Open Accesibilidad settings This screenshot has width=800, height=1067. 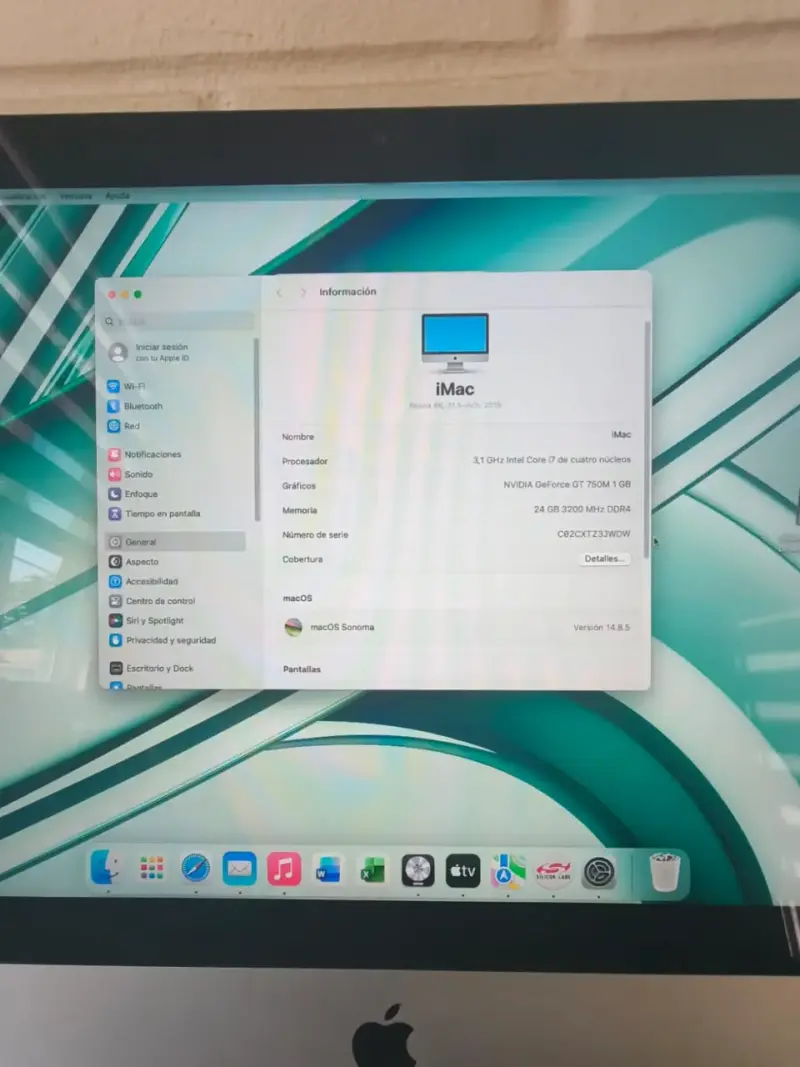[144, 582]
